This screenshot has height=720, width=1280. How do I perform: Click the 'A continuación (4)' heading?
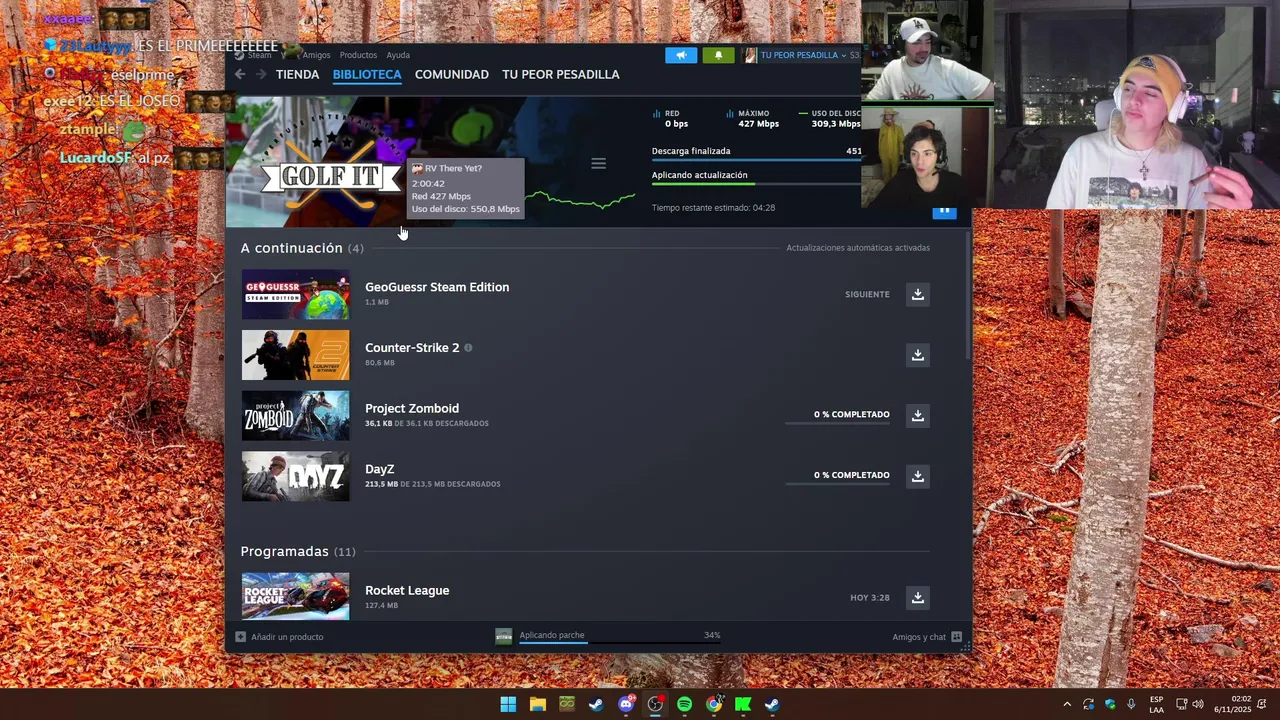point(302,248)
